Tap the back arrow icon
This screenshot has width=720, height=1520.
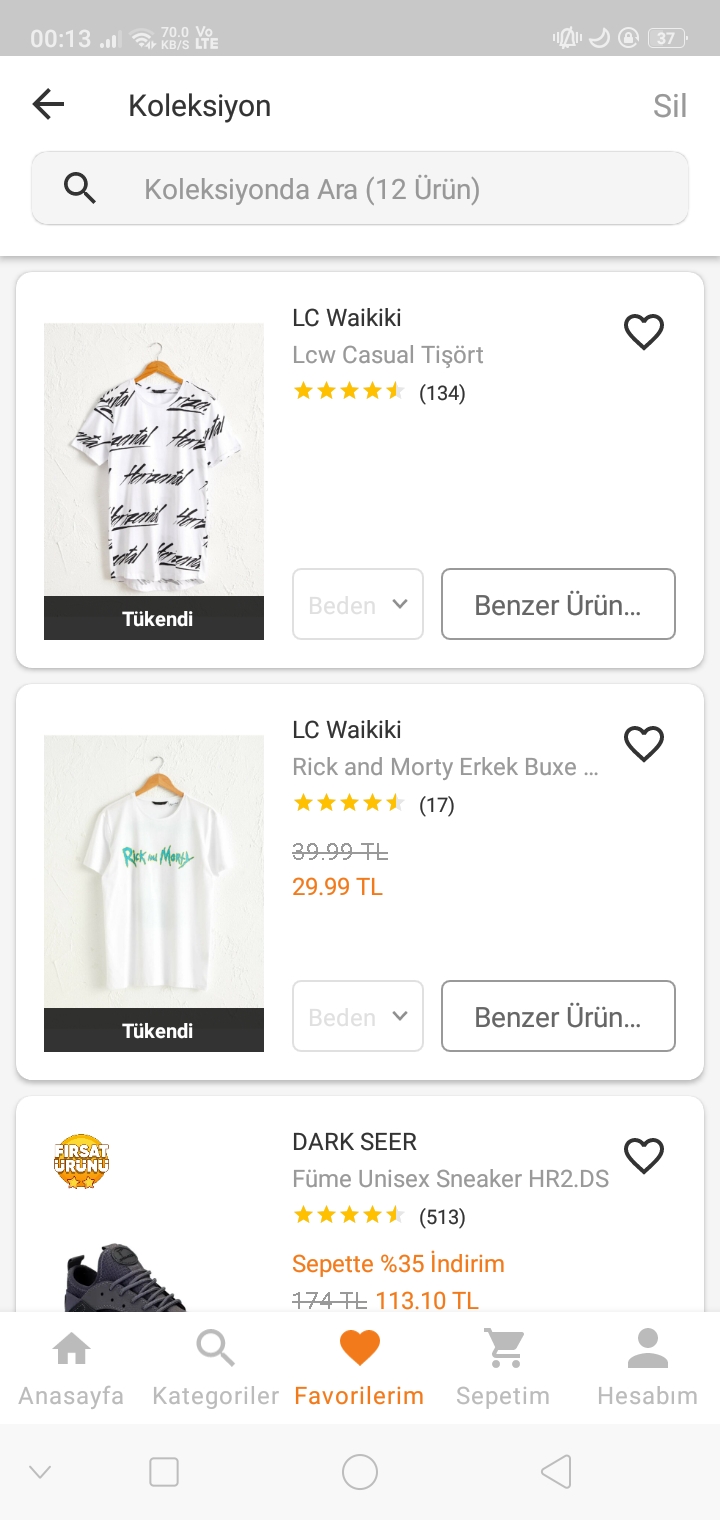[48, 104]
